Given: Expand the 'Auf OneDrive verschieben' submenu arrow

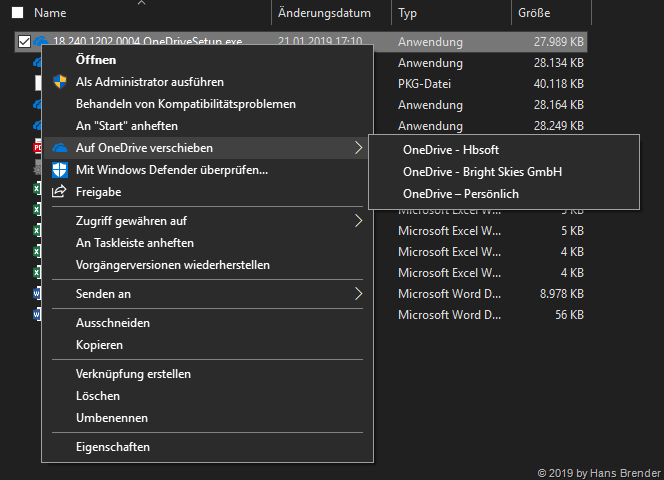Looking at the screenshot, I should [358, 148].
